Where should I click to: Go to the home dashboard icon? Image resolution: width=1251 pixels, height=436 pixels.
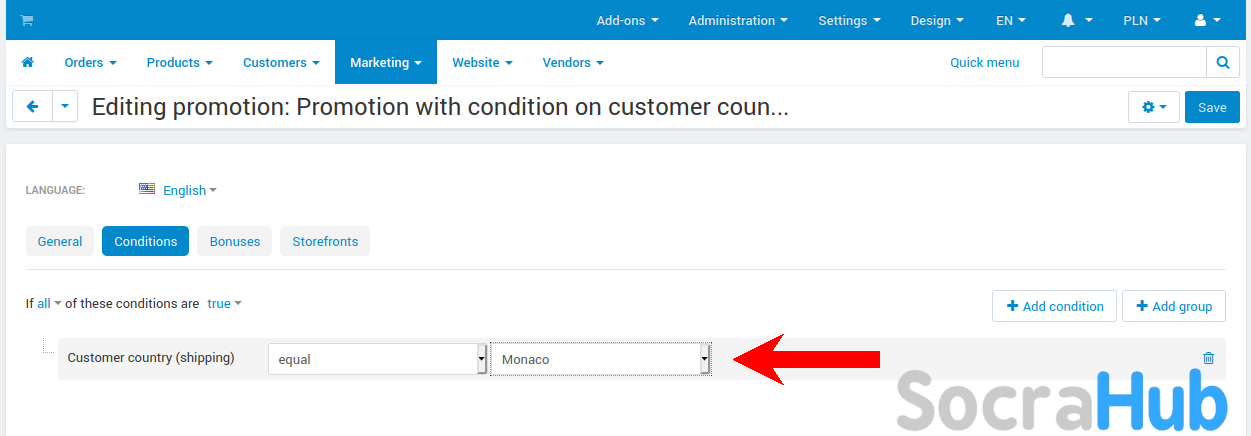27,62
